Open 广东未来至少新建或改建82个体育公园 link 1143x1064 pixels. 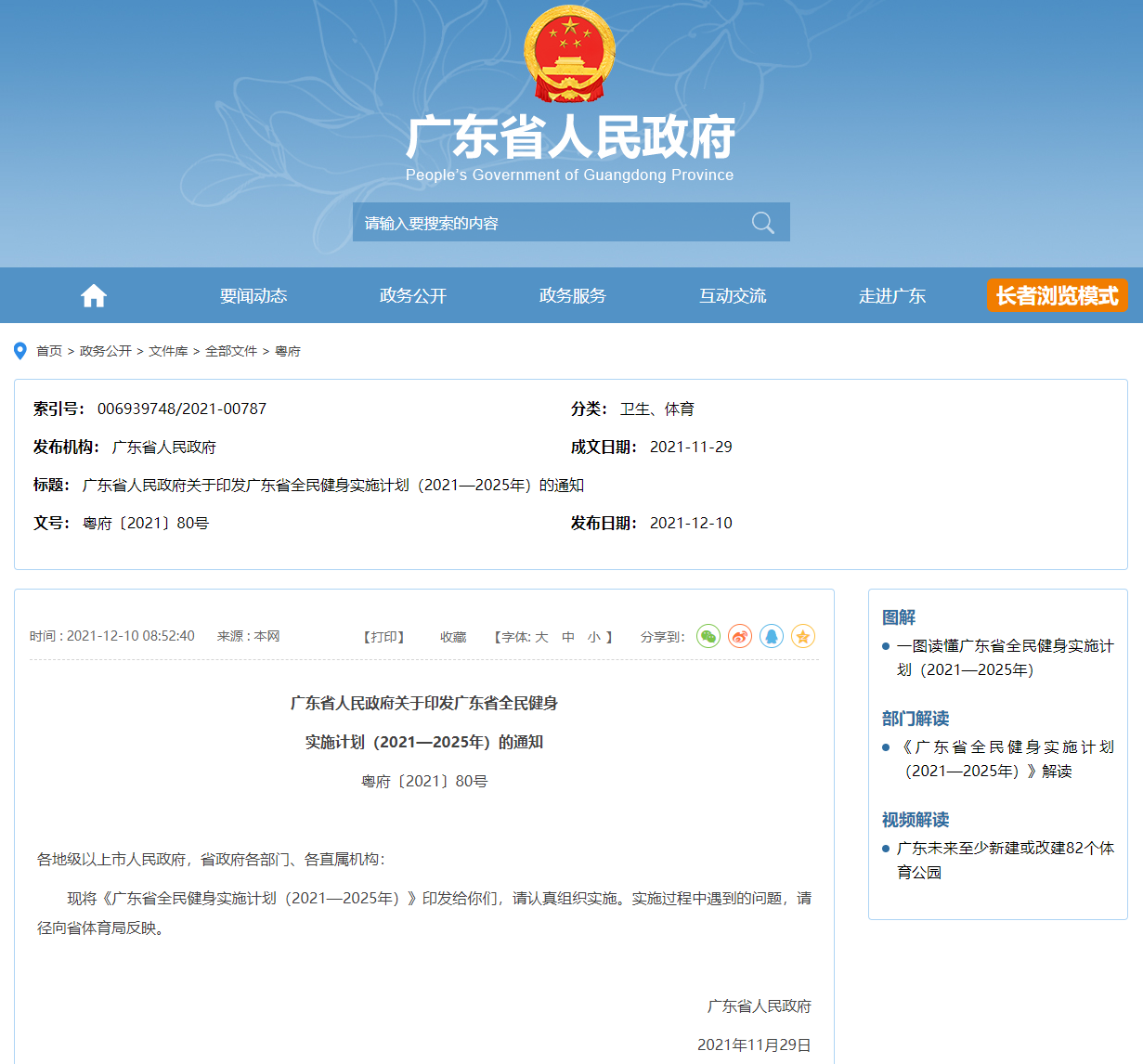[1006, 860]
